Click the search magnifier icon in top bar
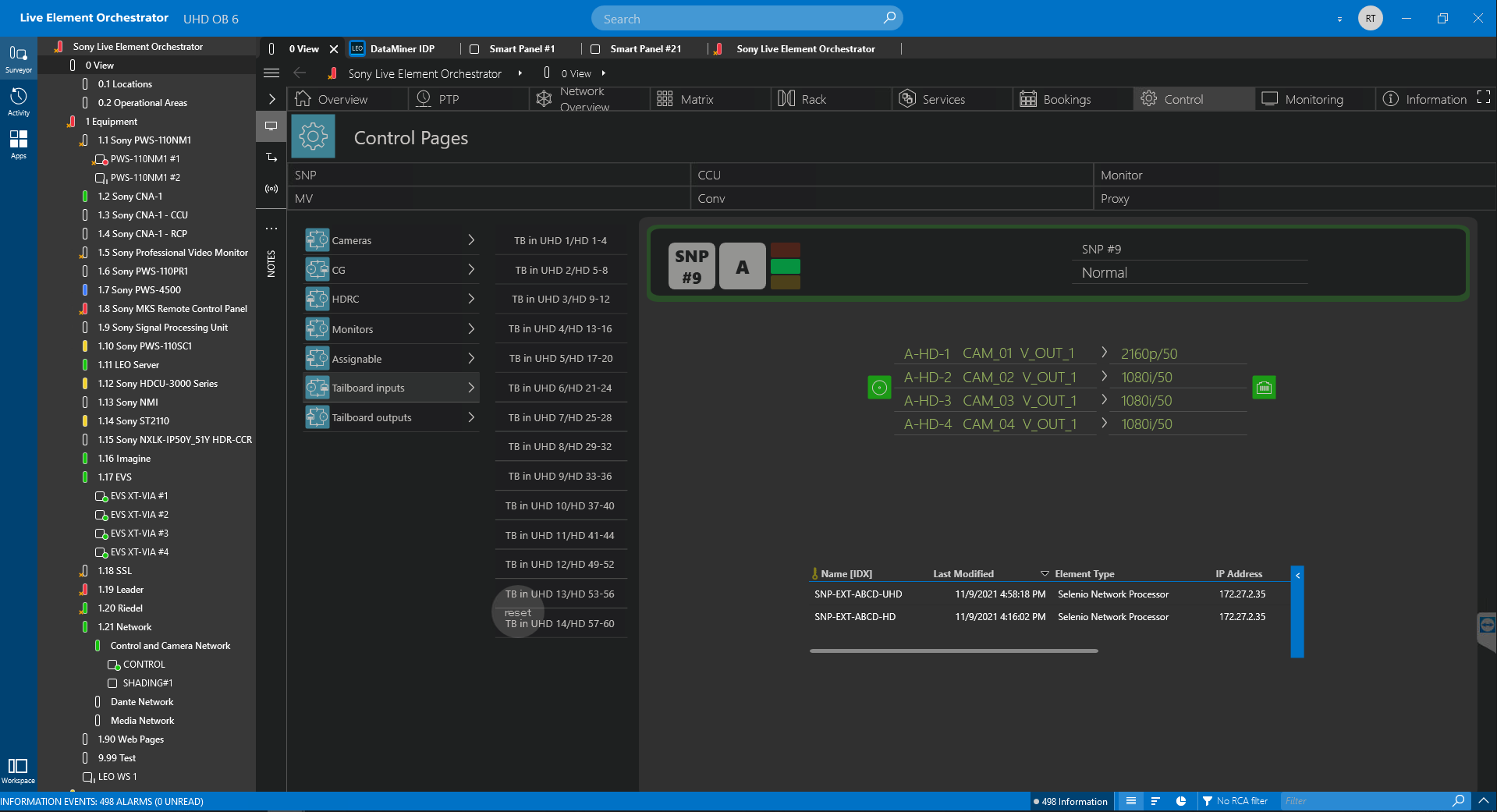This screenshot has width=1497, height=812. click(x=889, y=18)
